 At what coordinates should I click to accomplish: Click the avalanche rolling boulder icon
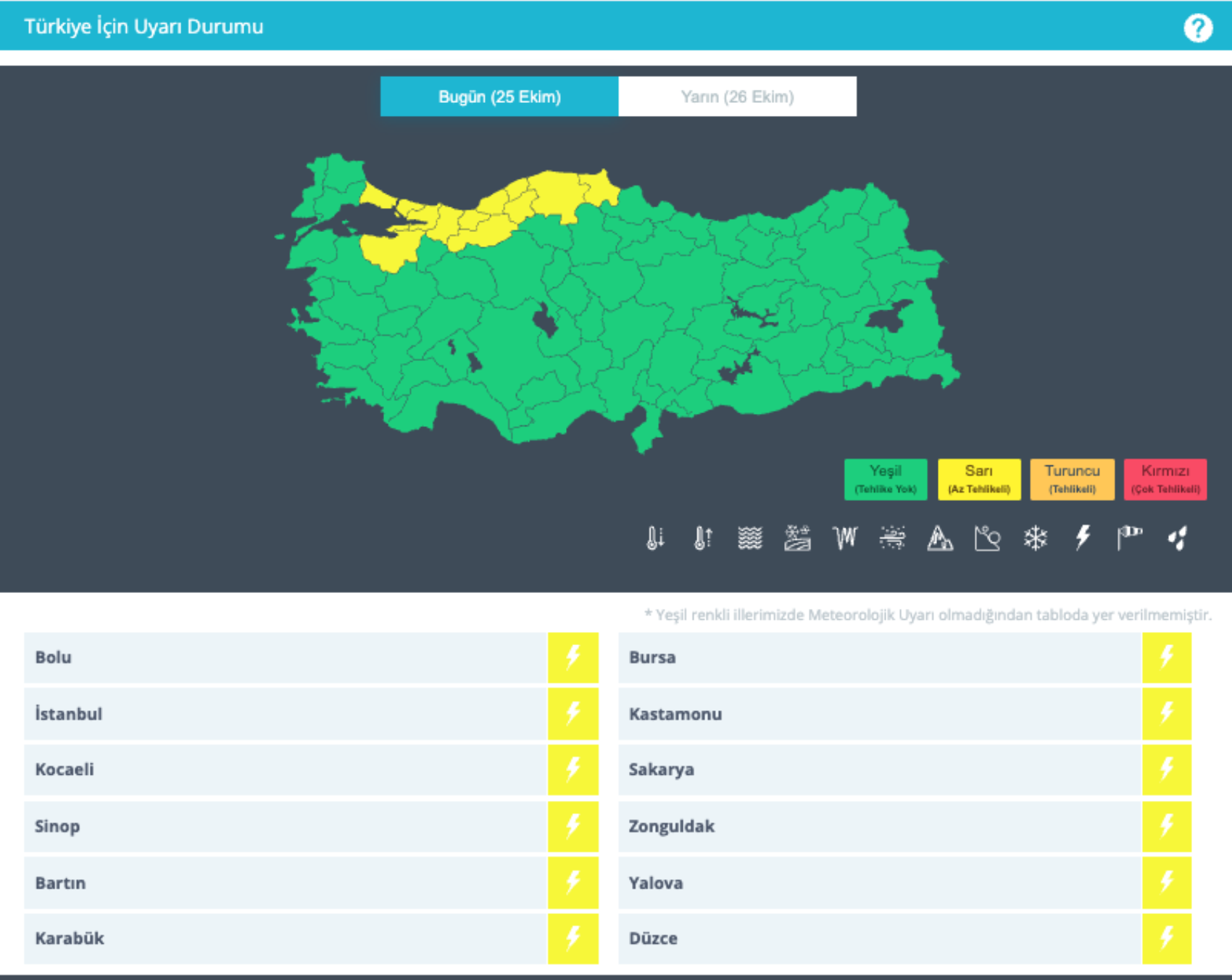(987, 539)
